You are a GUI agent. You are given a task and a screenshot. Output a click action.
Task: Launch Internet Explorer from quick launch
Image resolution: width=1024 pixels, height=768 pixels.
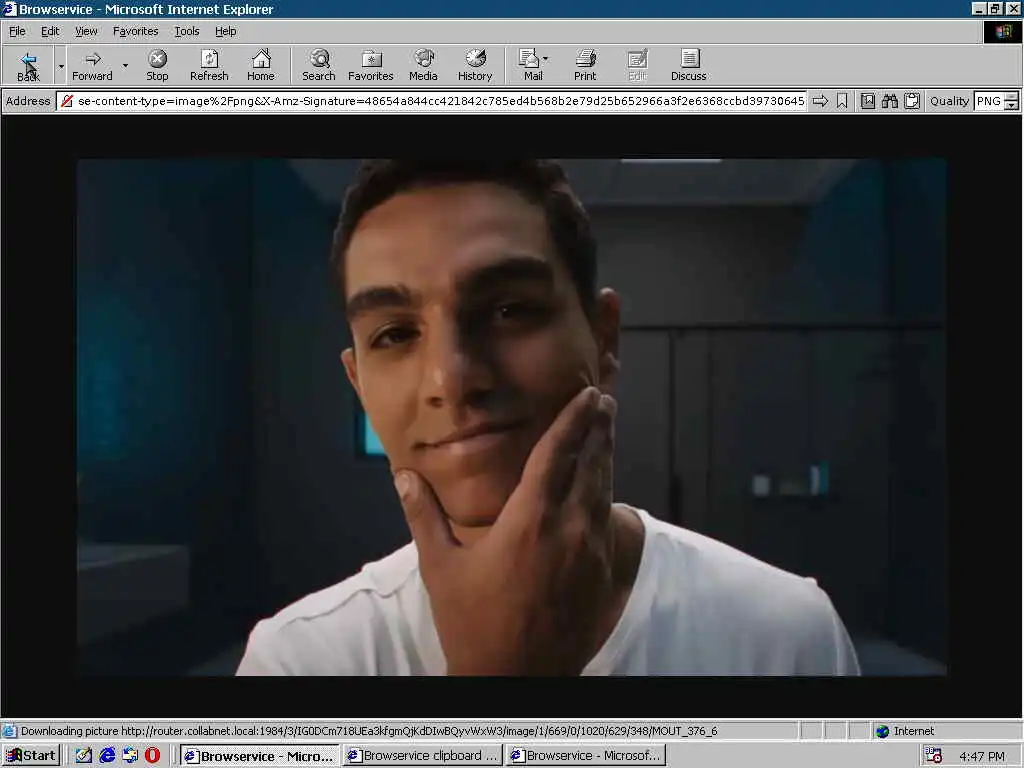(107, 756)
